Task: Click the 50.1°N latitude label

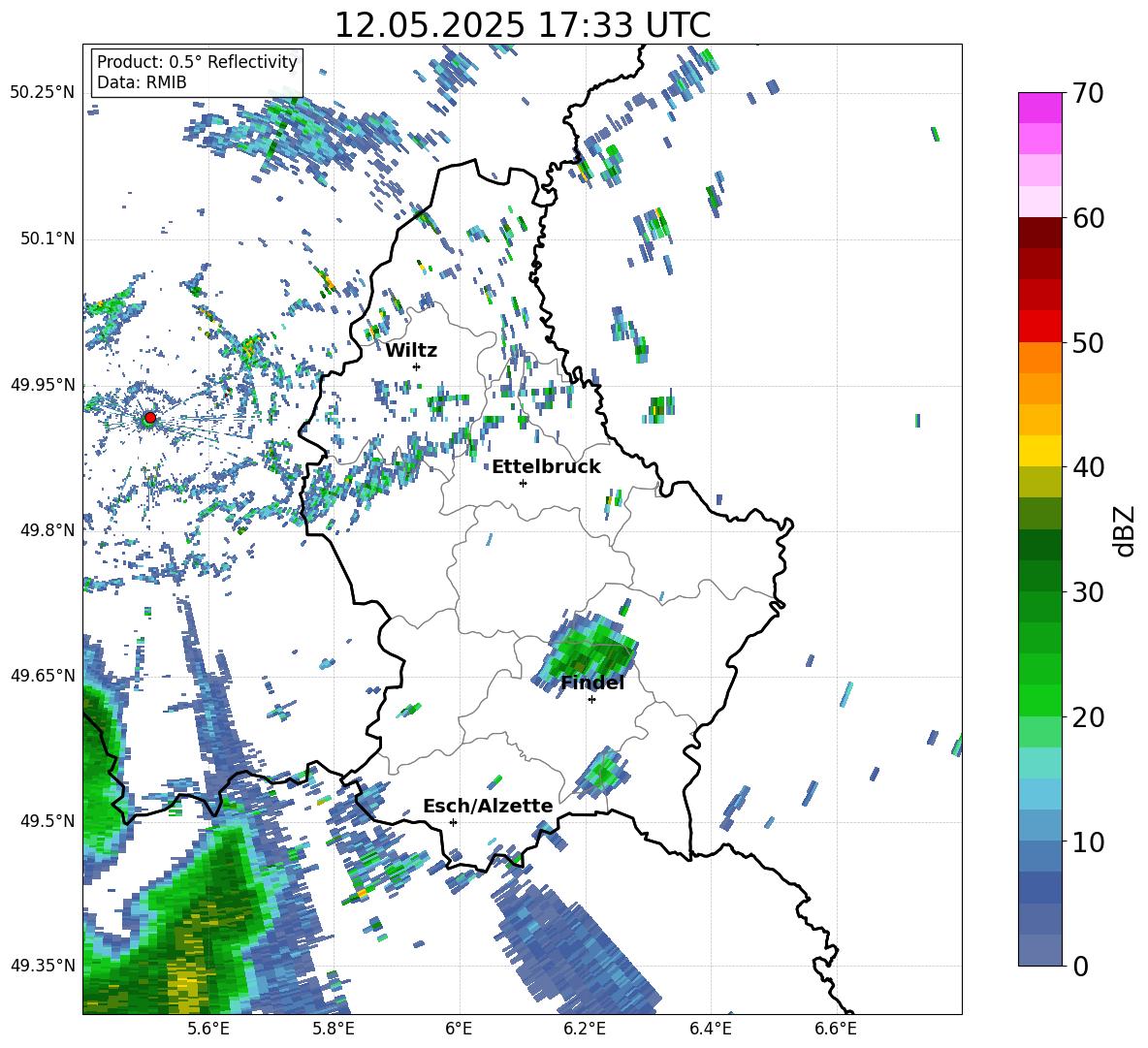Action: (48, 239)
